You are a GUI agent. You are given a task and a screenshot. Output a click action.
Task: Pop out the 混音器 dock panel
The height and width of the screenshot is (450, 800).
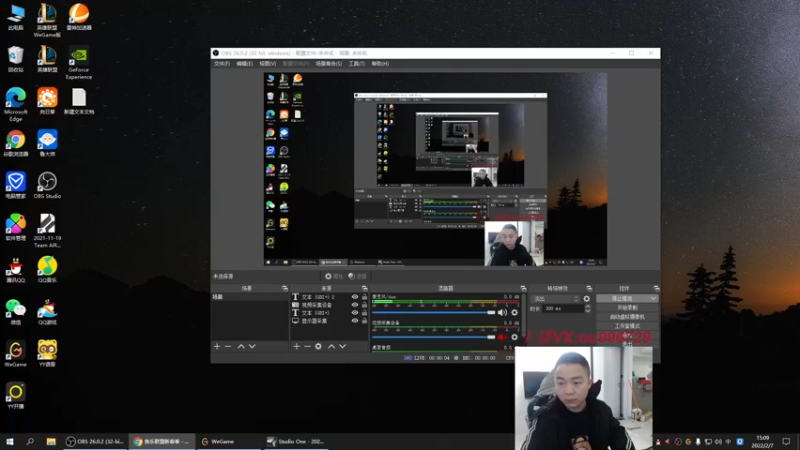click(x=523, y=288)
